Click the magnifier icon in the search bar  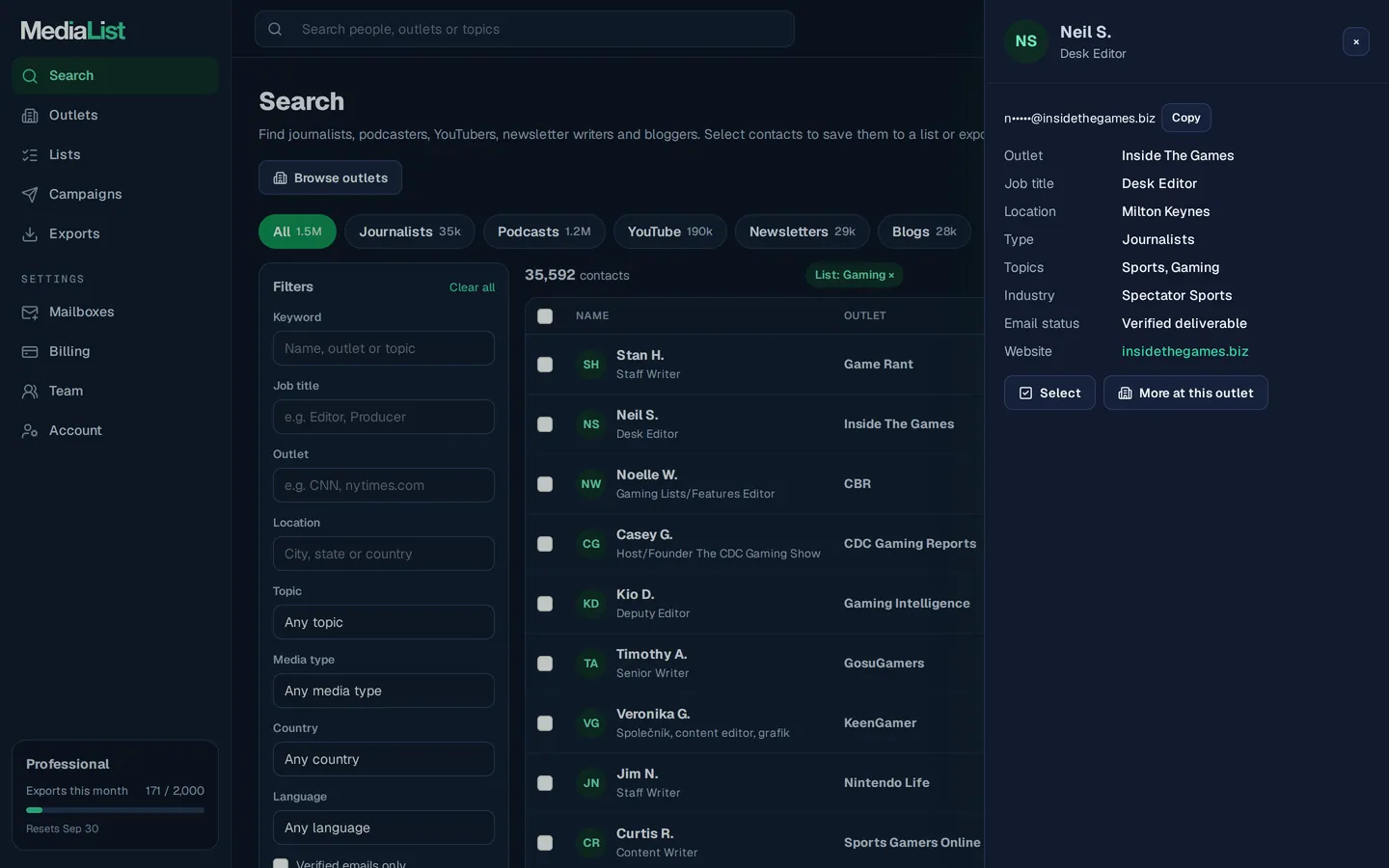275,29
